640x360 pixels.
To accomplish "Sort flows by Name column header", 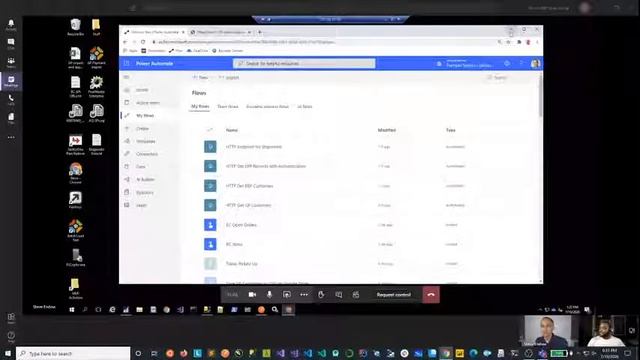I will coord(231,130).
